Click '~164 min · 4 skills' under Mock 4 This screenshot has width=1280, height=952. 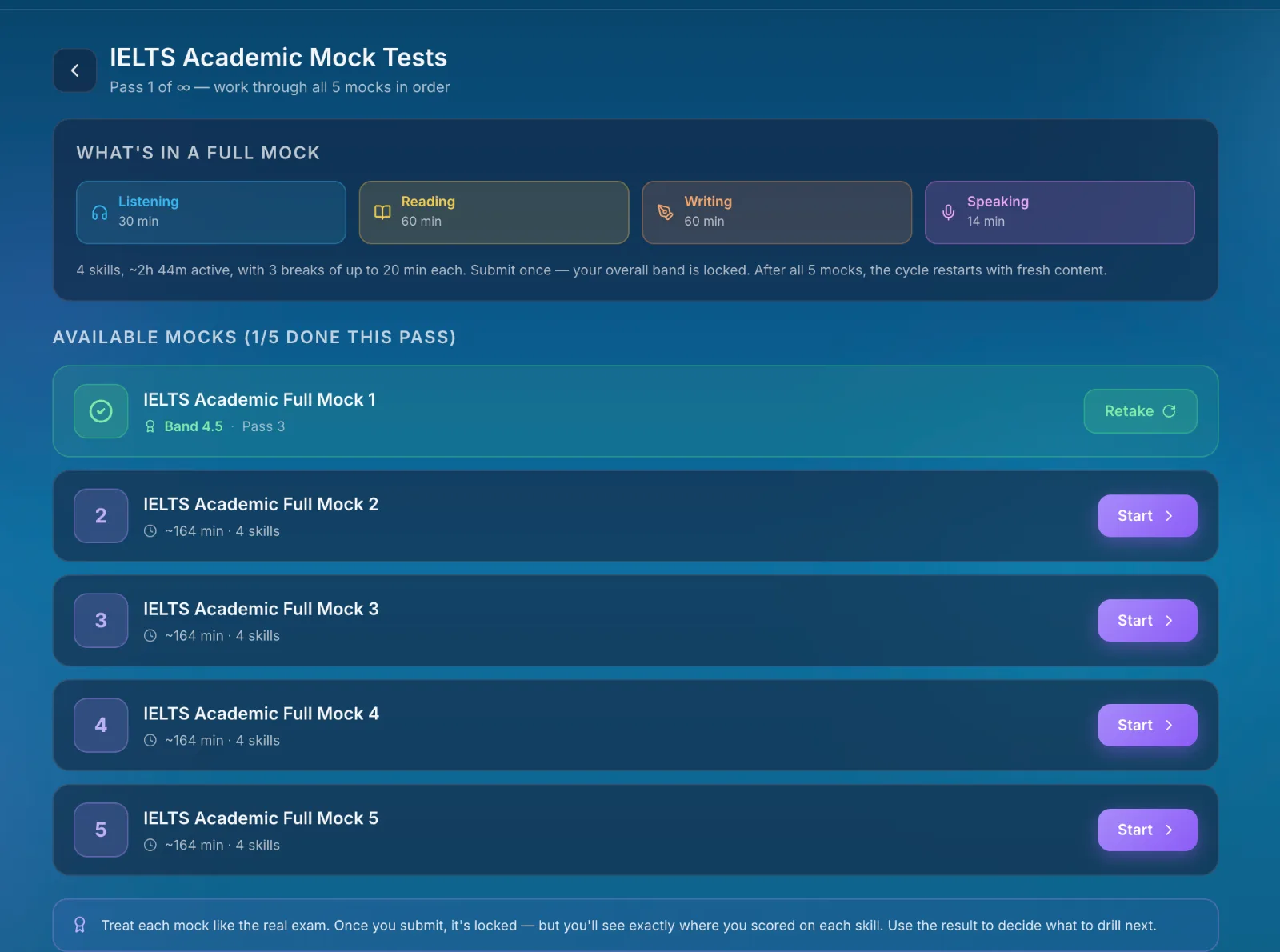click(222, 741)
